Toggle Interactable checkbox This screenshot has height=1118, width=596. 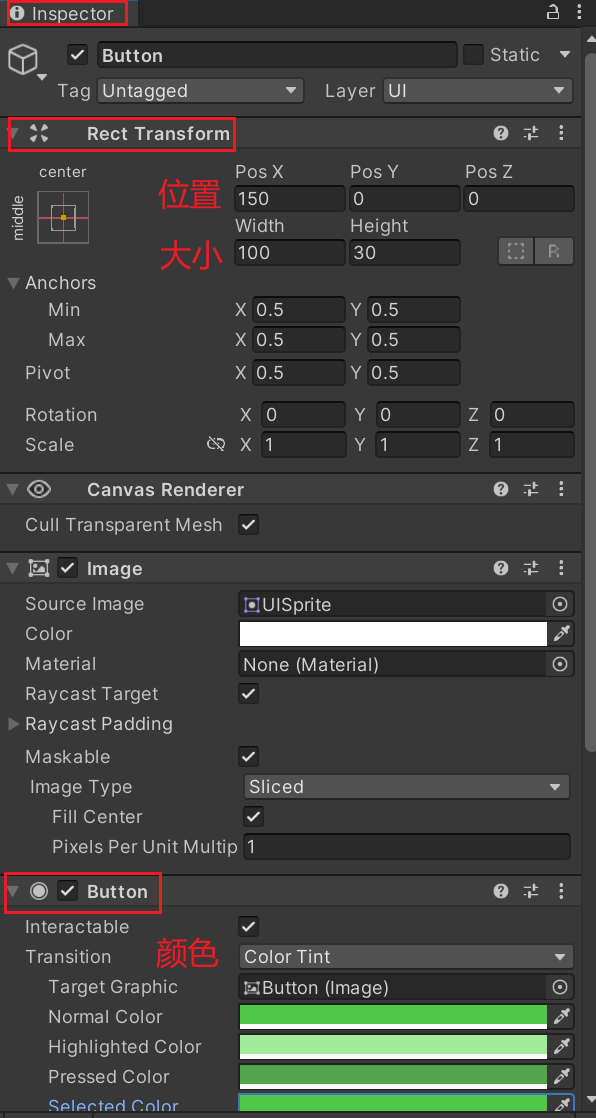(x=248, y=927)
